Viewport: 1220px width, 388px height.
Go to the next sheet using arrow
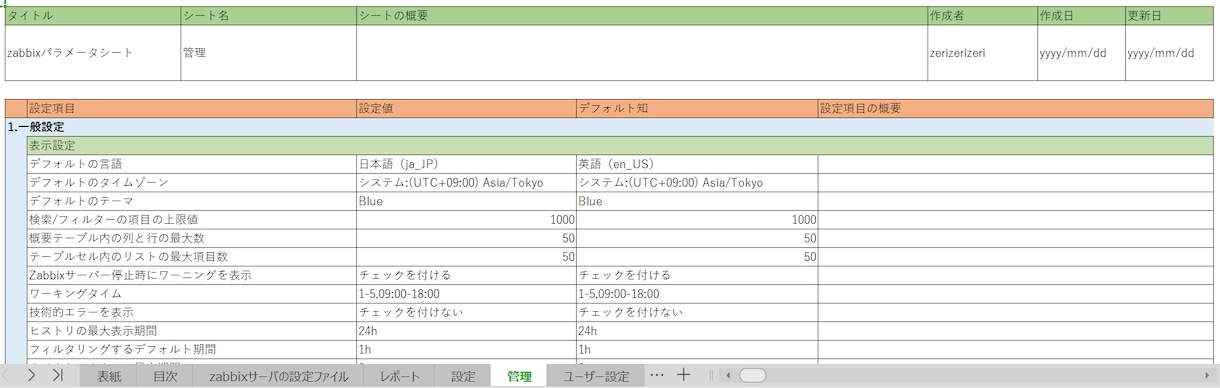coord(32,375)
